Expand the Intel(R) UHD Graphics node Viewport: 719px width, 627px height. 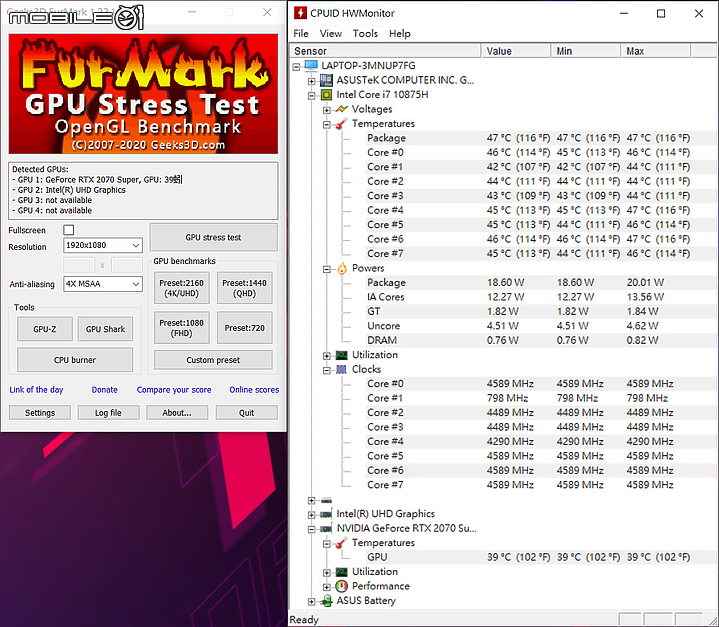pos(312,515)
